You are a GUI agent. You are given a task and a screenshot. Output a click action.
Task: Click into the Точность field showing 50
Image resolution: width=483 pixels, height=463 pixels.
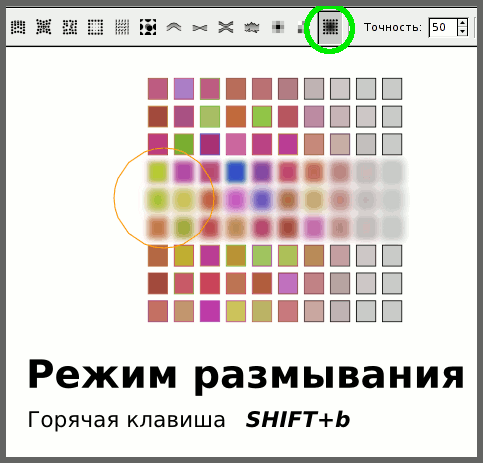[443, 27]
